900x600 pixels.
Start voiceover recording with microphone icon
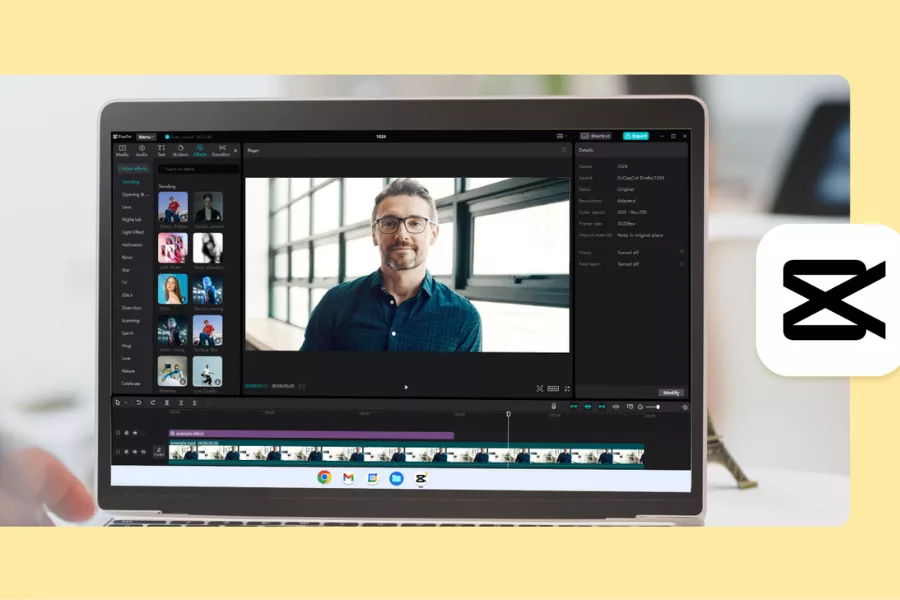pyautogui.click(x=553, y=407)
